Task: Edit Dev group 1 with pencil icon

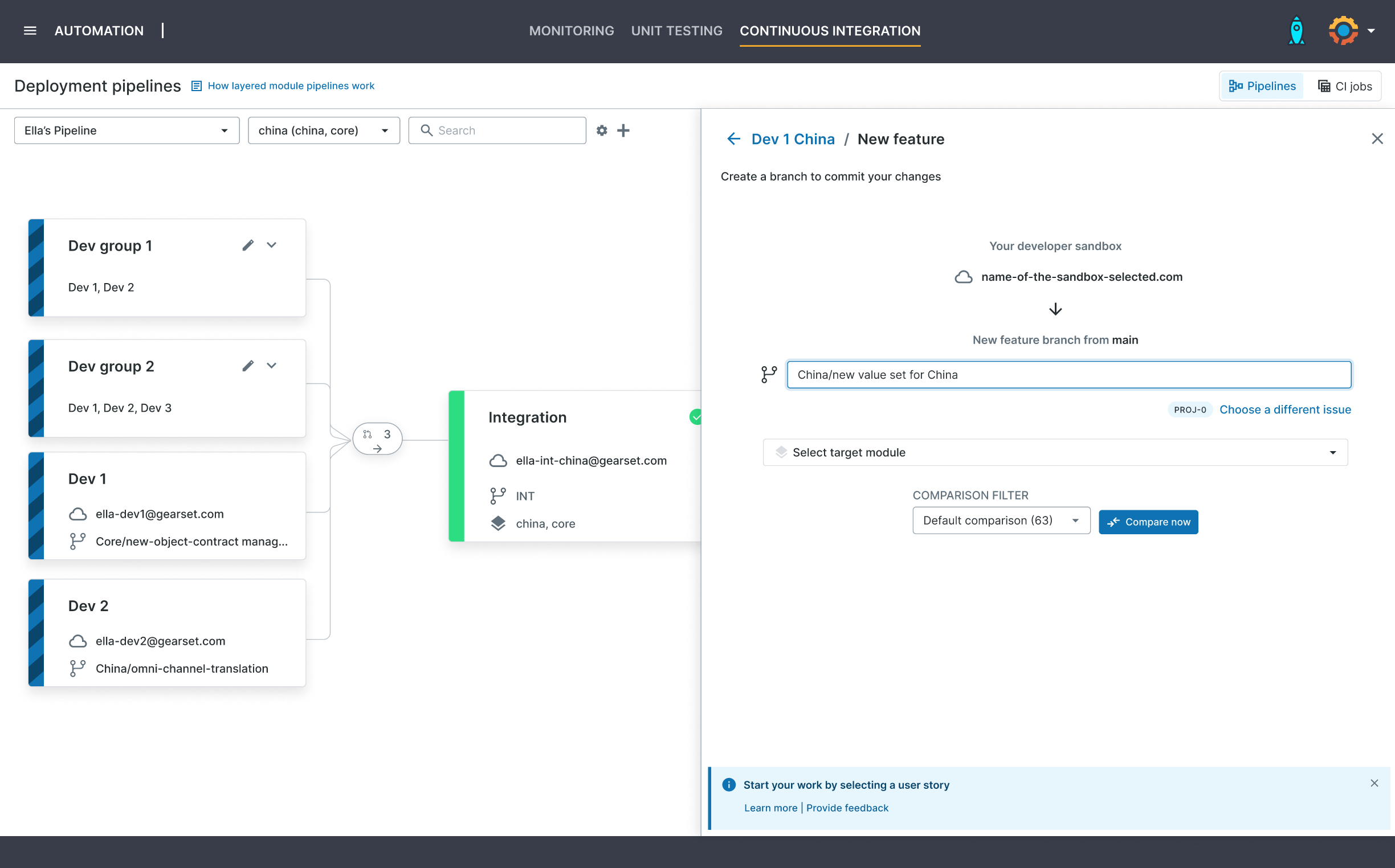Action: 247,245
